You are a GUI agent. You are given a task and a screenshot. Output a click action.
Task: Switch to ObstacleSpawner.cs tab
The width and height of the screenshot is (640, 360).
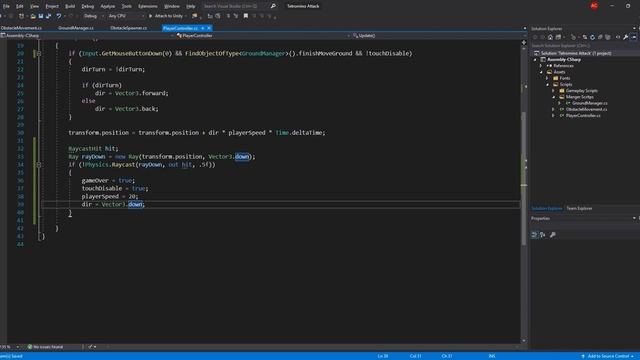pos(129,28)
